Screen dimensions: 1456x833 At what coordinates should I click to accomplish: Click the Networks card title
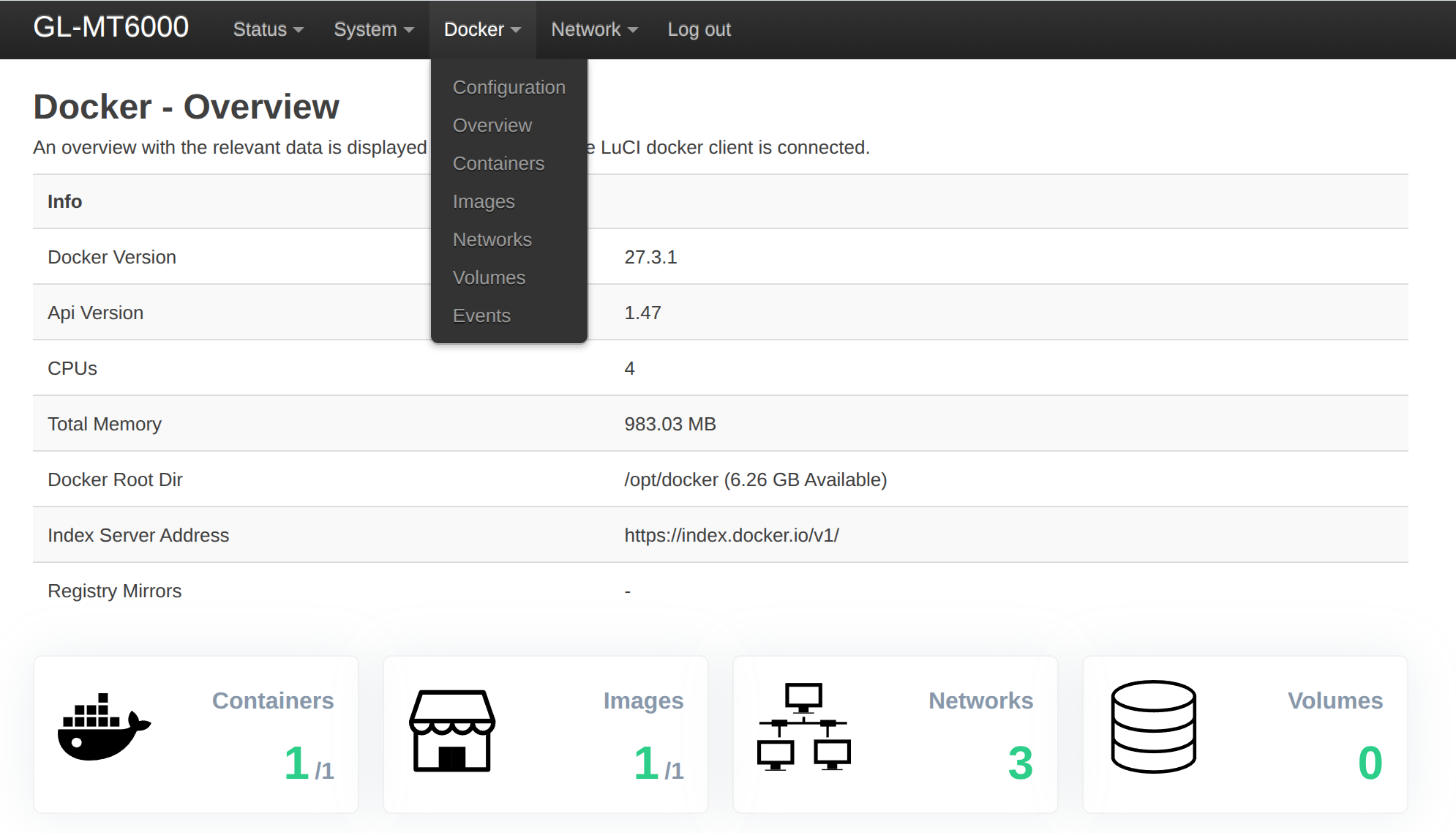[x=980, y=701]
